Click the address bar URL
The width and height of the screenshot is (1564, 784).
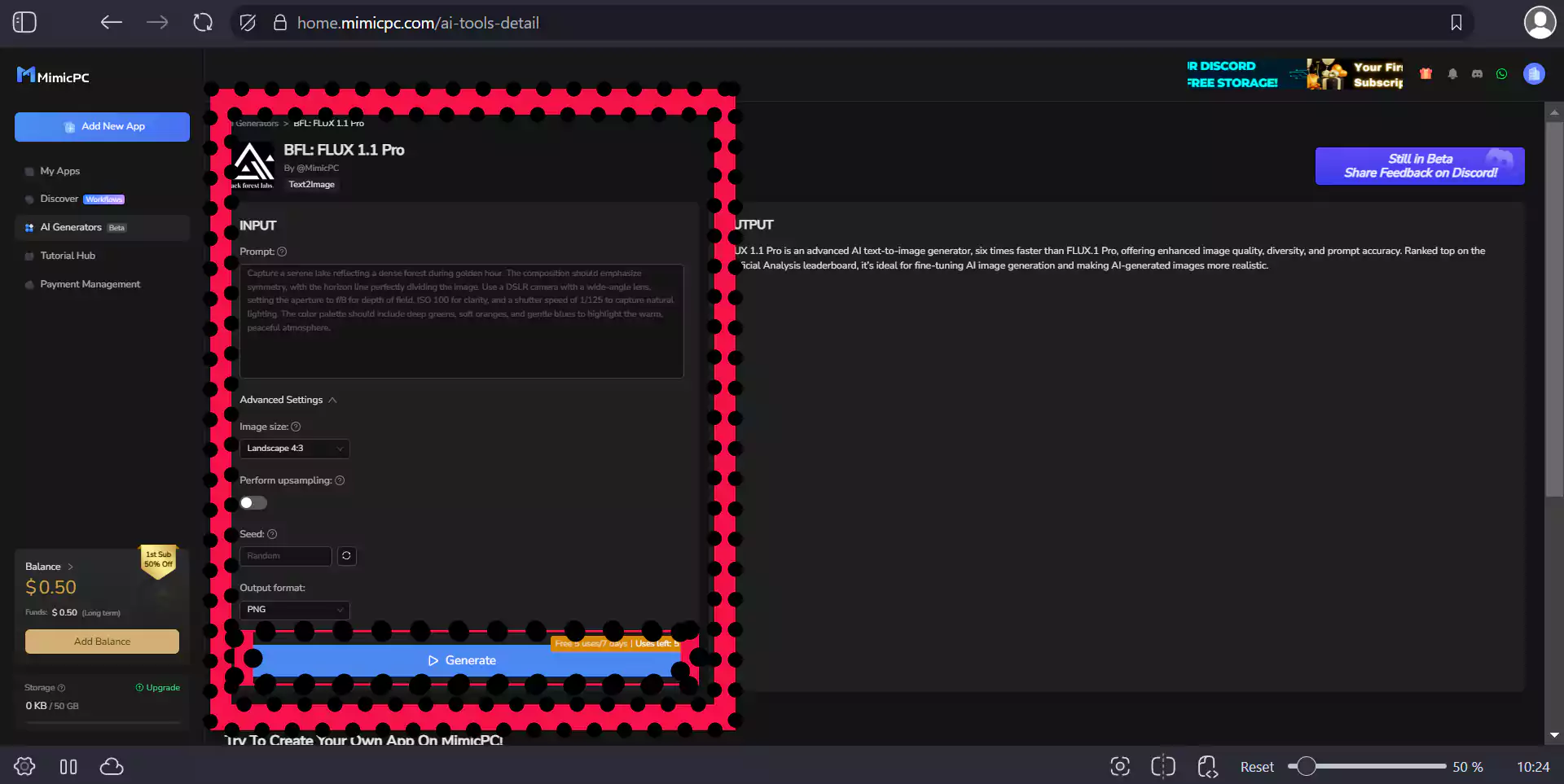[418, 23]
